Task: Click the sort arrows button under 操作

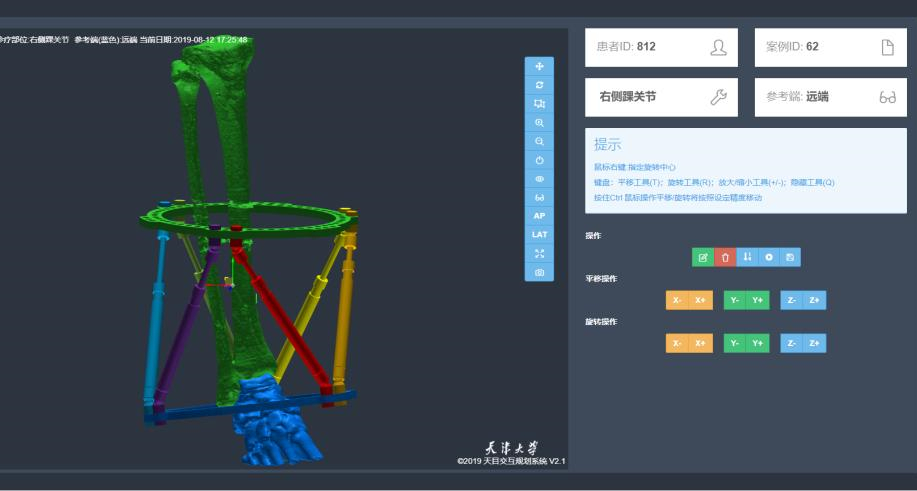Action: pos(747,257)
